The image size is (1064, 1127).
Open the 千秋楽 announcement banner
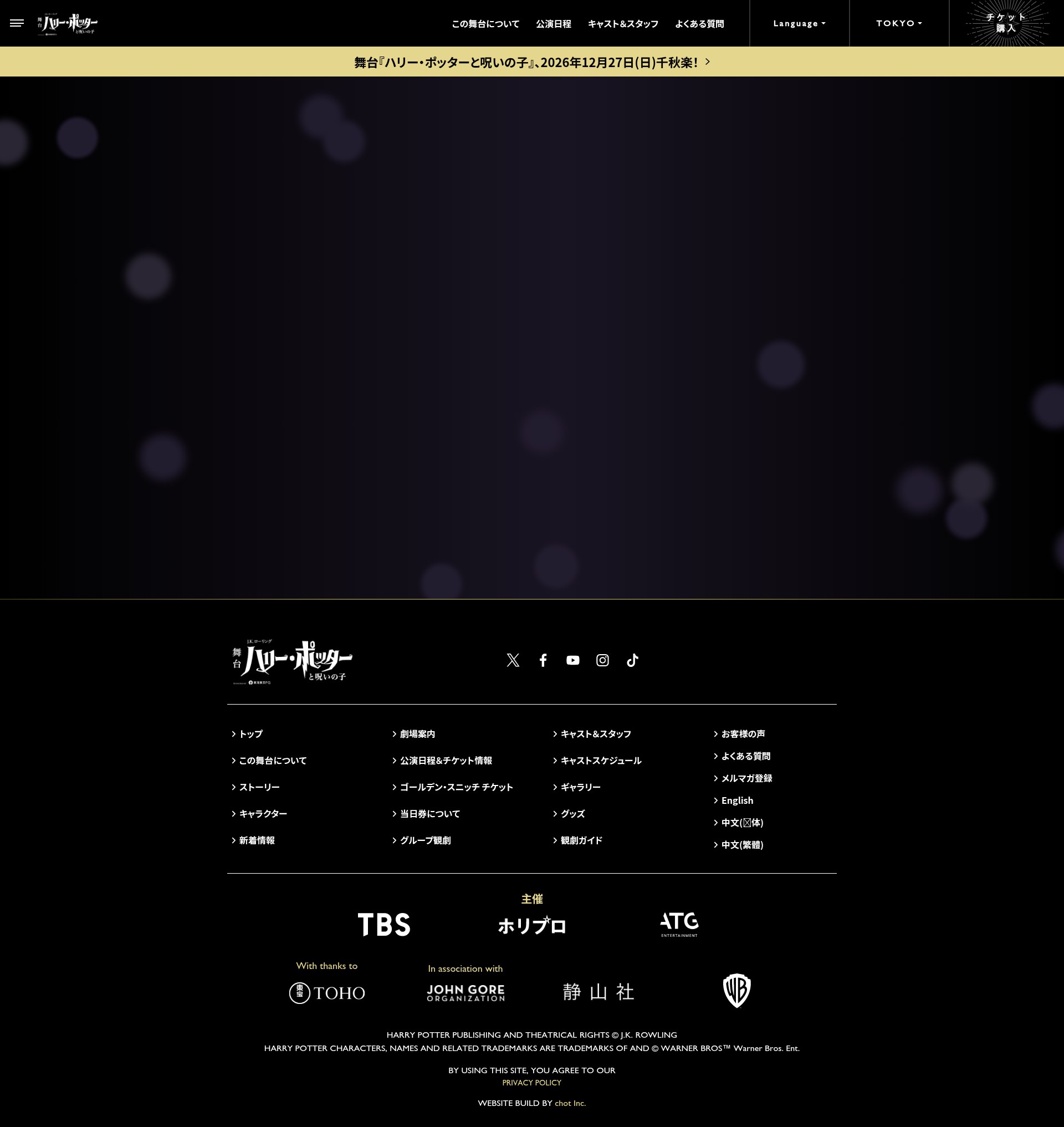coord(532,62)
